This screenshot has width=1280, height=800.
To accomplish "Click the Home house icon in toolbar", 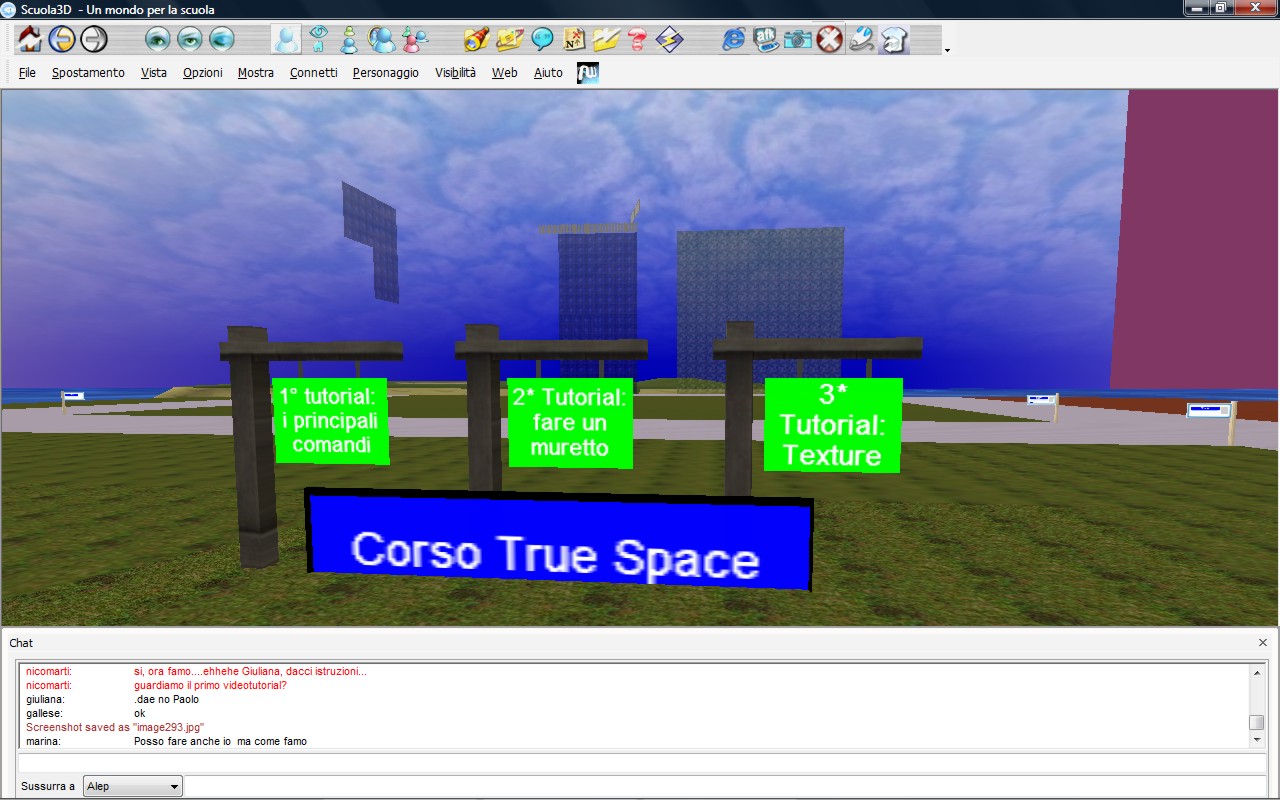I will click(30, 39).
